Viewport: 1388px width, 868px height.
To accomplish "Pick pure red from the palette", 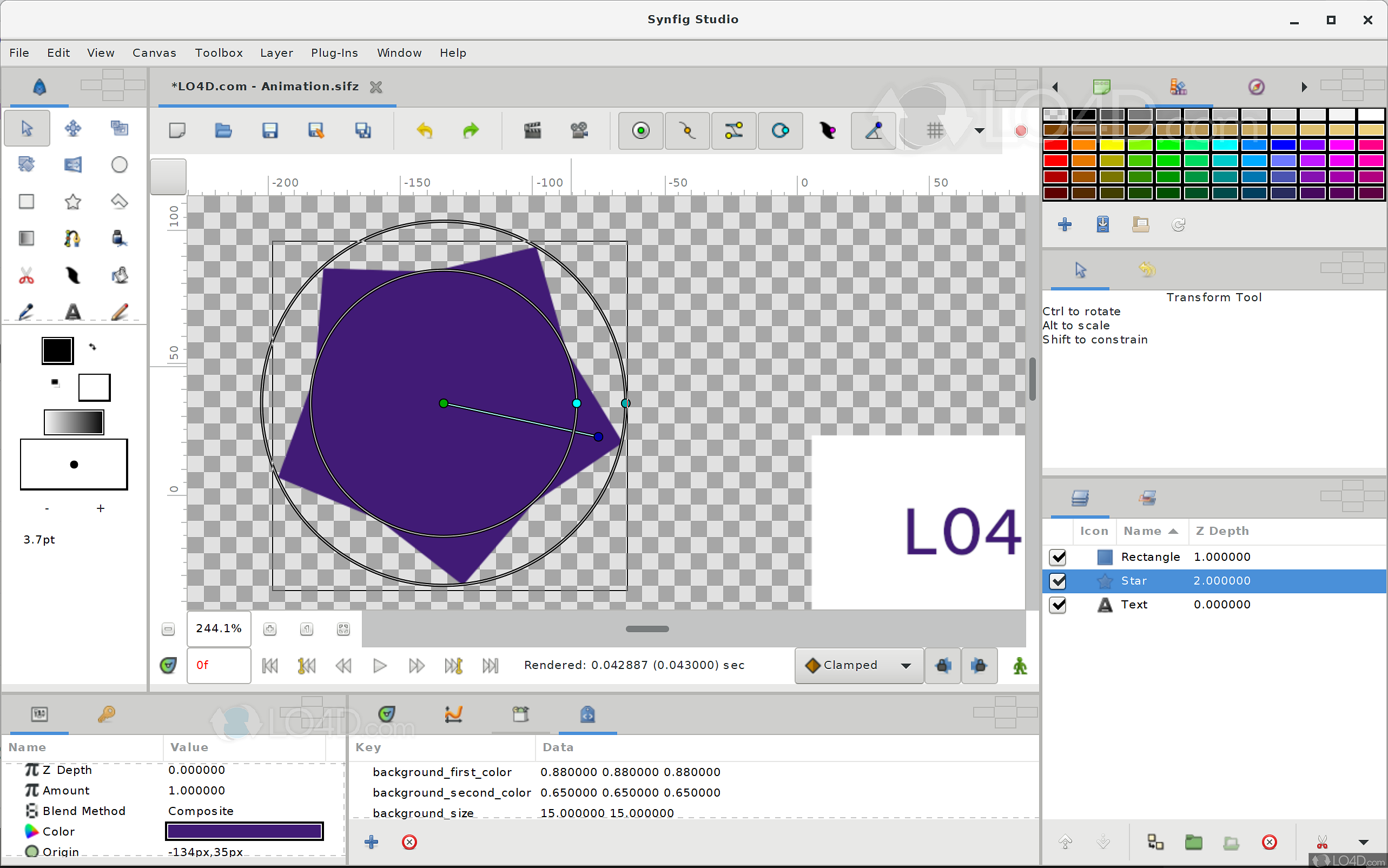I will (x=1056, y=145).
